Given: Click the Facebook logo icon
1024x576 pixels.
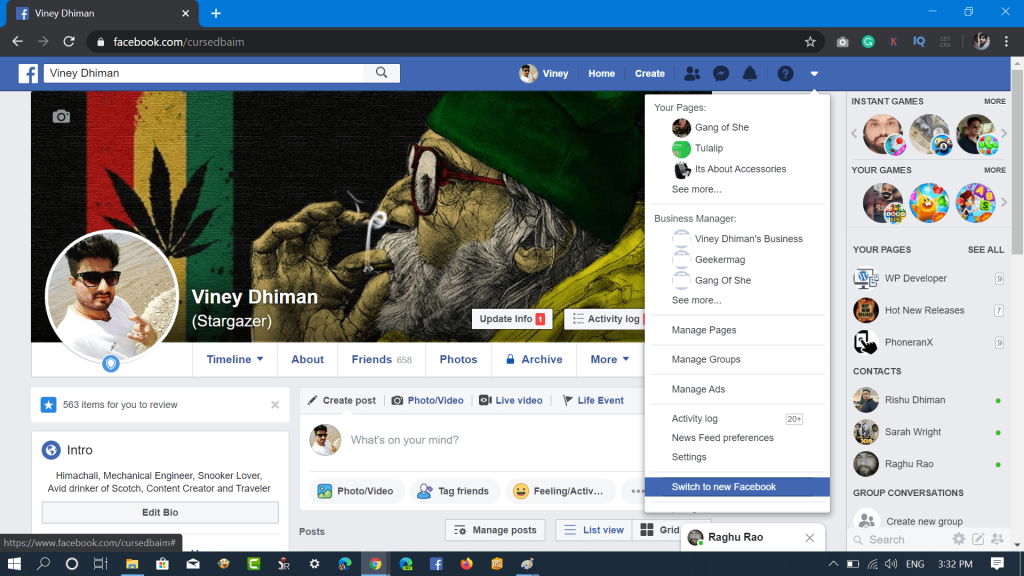Looking at the screenshot, I should (x=28, y=73).
